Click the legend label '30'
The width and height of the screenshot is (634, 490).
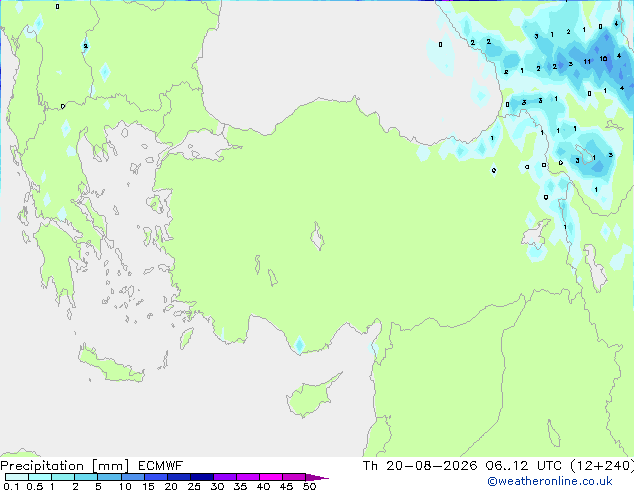pos(217,486)
